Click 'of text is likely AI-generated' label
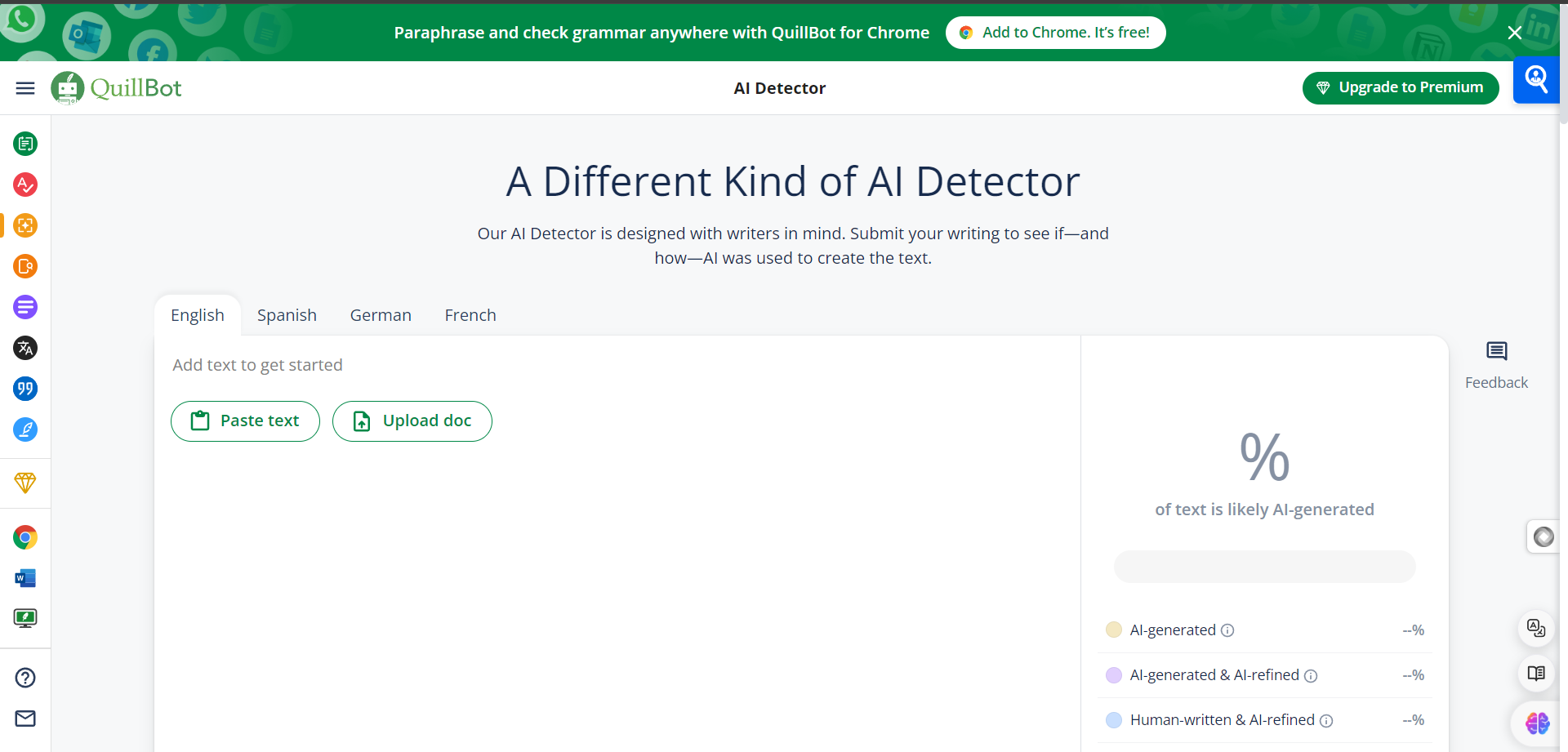 [x=1264, y=509]
